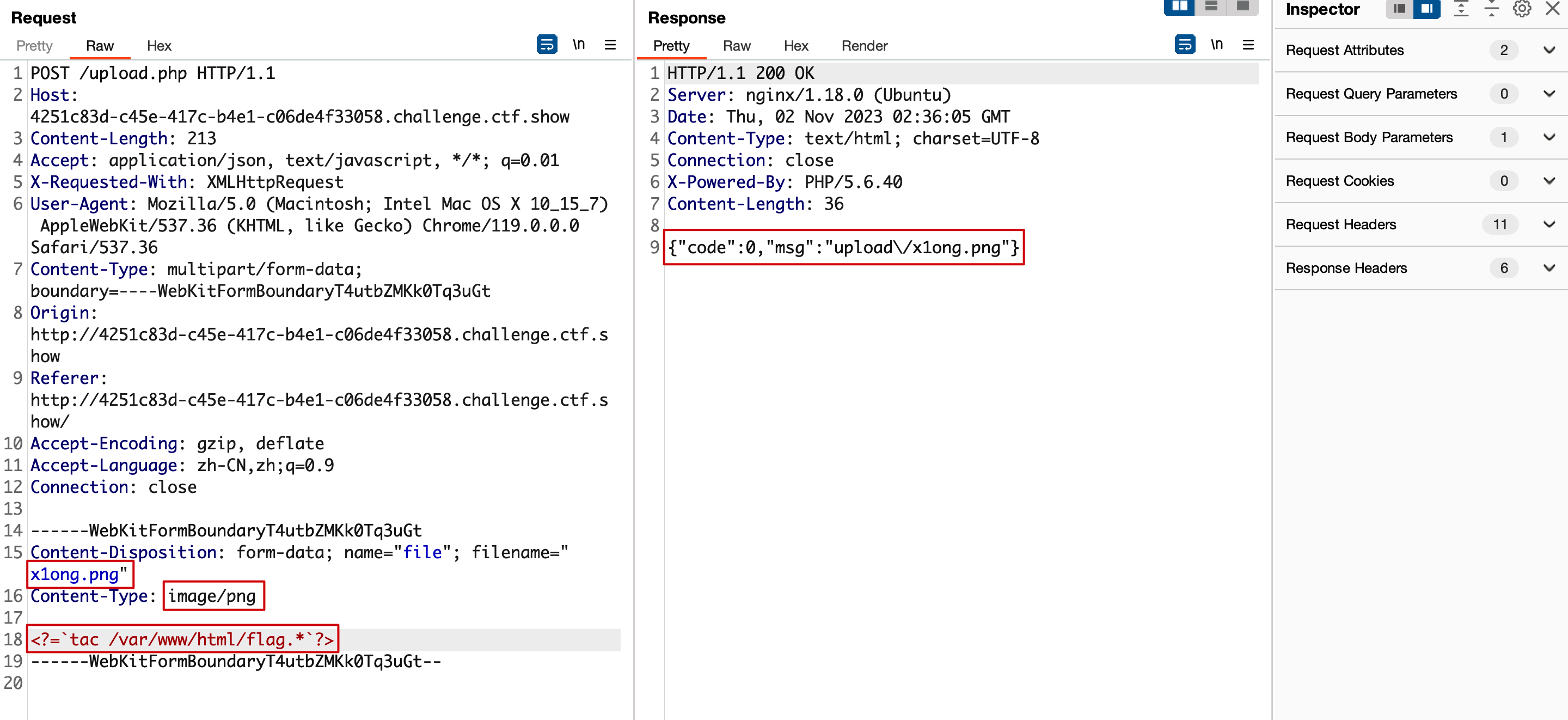
Task: Close the Inspector panel
Action: pyautogui.click(x=1553, y=9)
